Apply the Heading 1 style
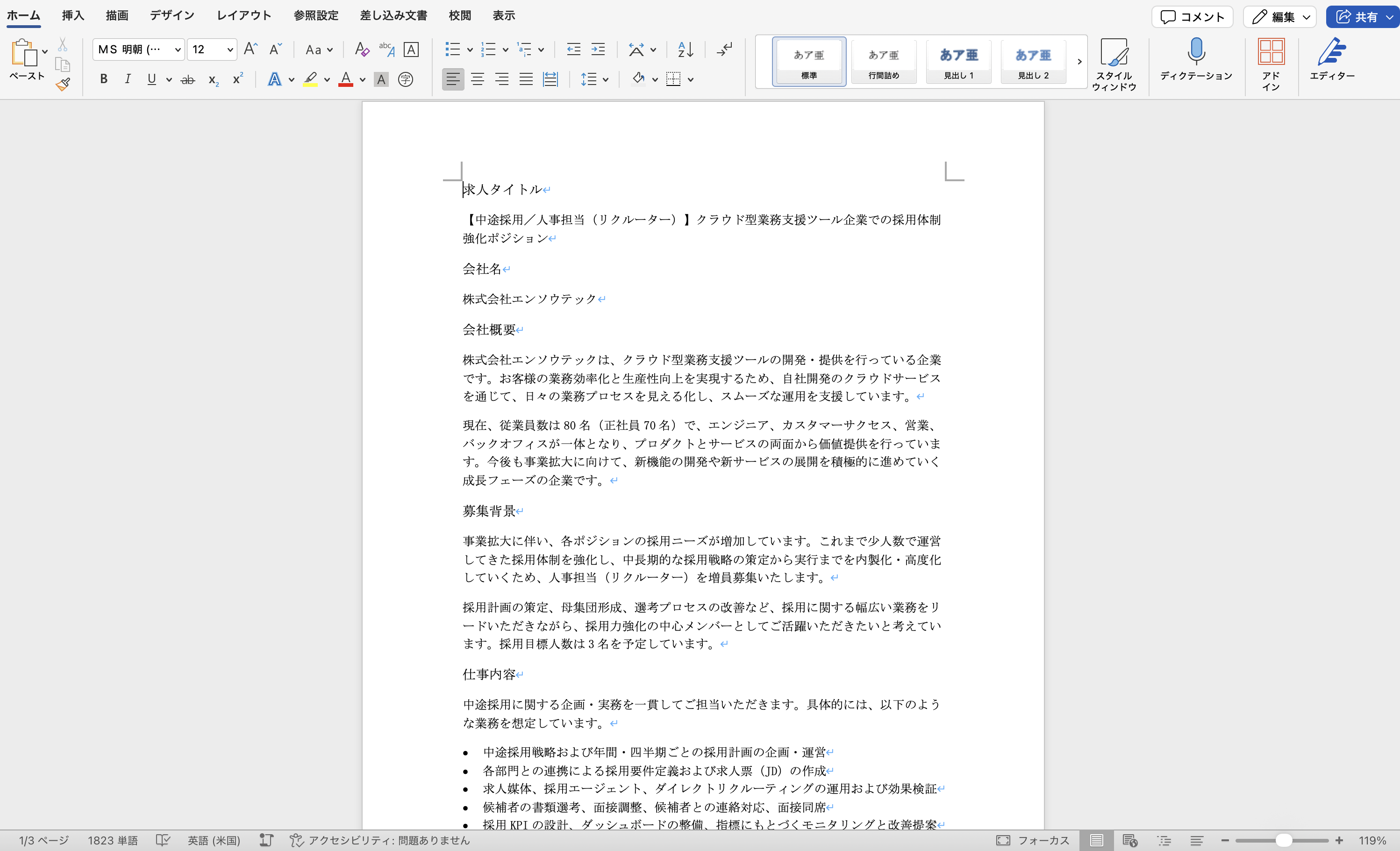The width and height of the screenshot is (1400, 851). pos(958,61)
